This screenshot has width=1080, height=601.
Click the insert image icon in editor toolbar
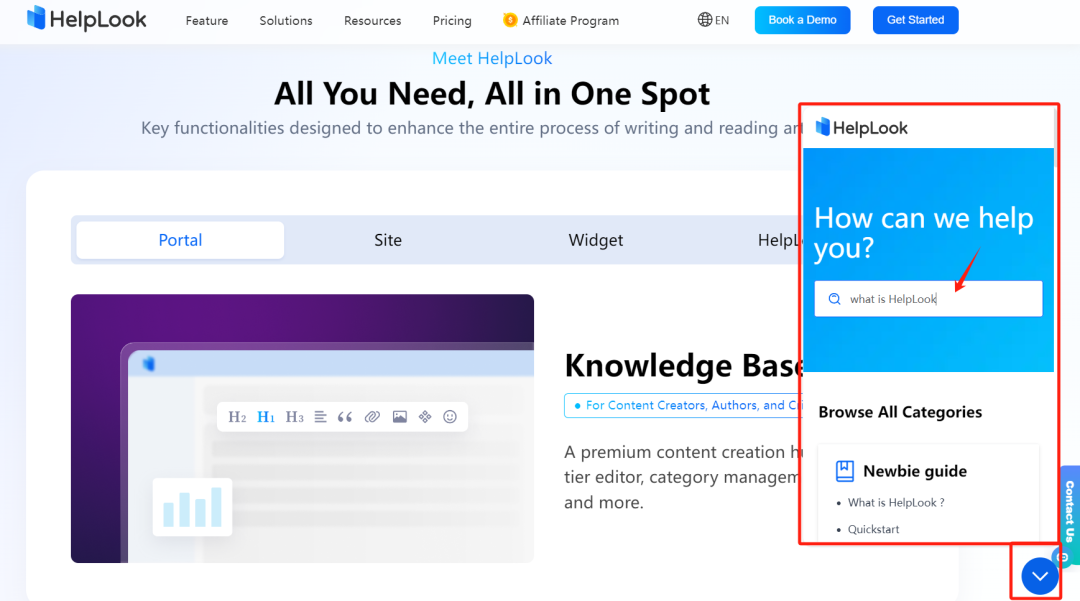tap(400, 417)
